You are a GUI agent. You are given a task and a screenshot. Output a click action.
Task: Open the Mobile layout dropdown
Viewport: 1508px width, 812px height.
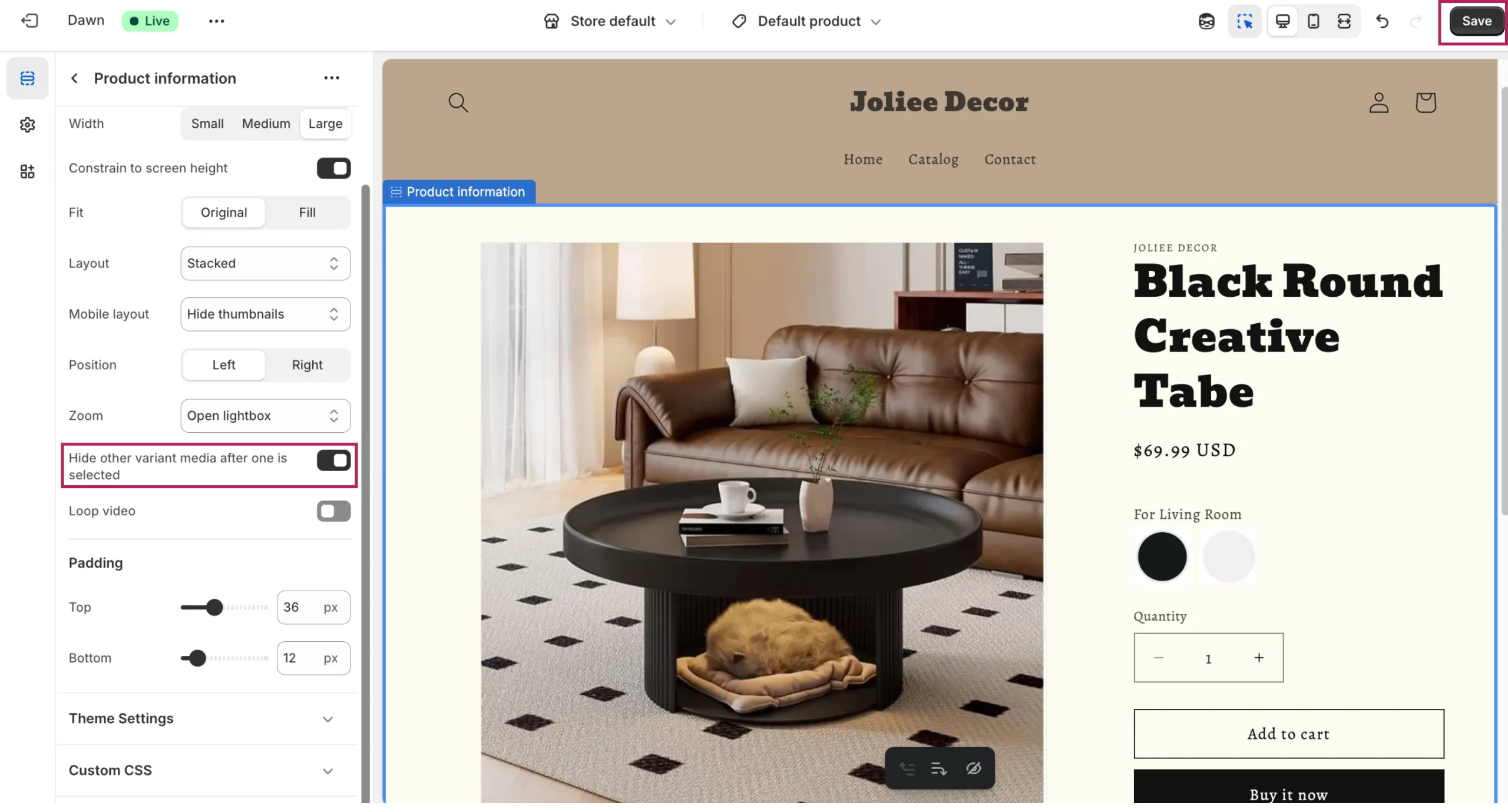pyautogui.click(x=266, y=314)
